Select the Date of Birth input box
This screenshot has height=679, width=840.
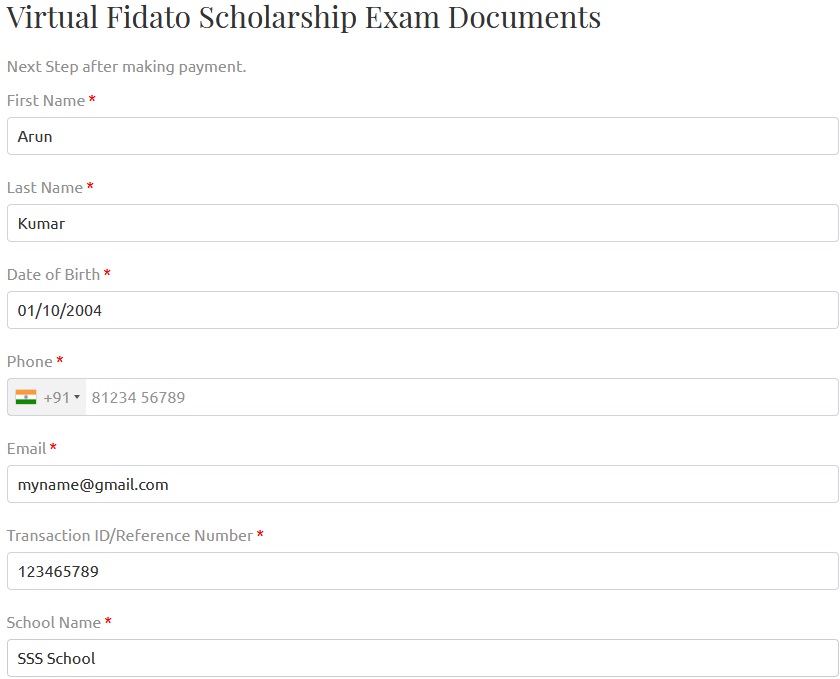(x=422, y=310)
